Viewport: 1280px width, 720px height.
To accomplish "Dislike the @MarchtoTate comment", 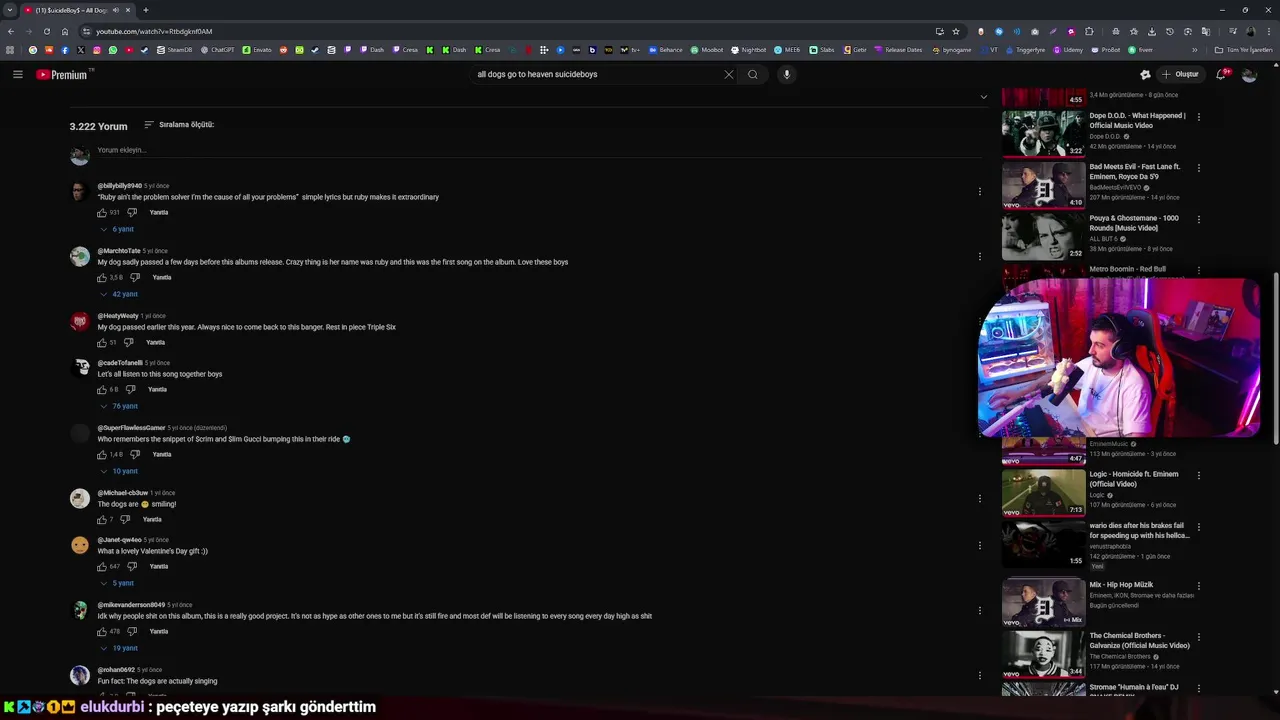I will 135,277.
